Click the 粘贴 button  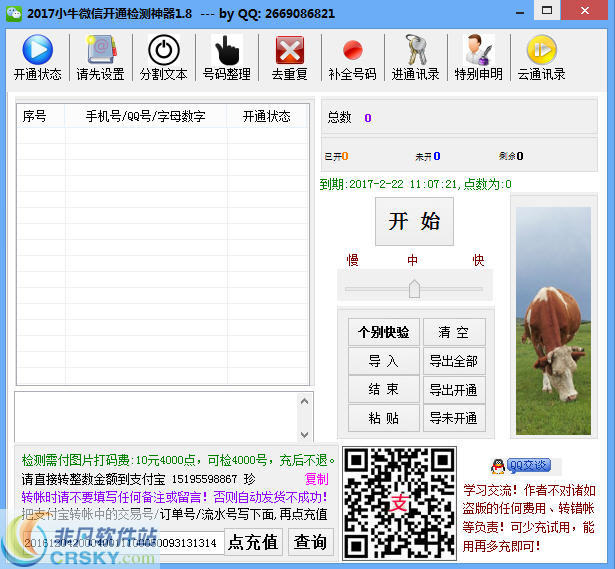[383, 418]
